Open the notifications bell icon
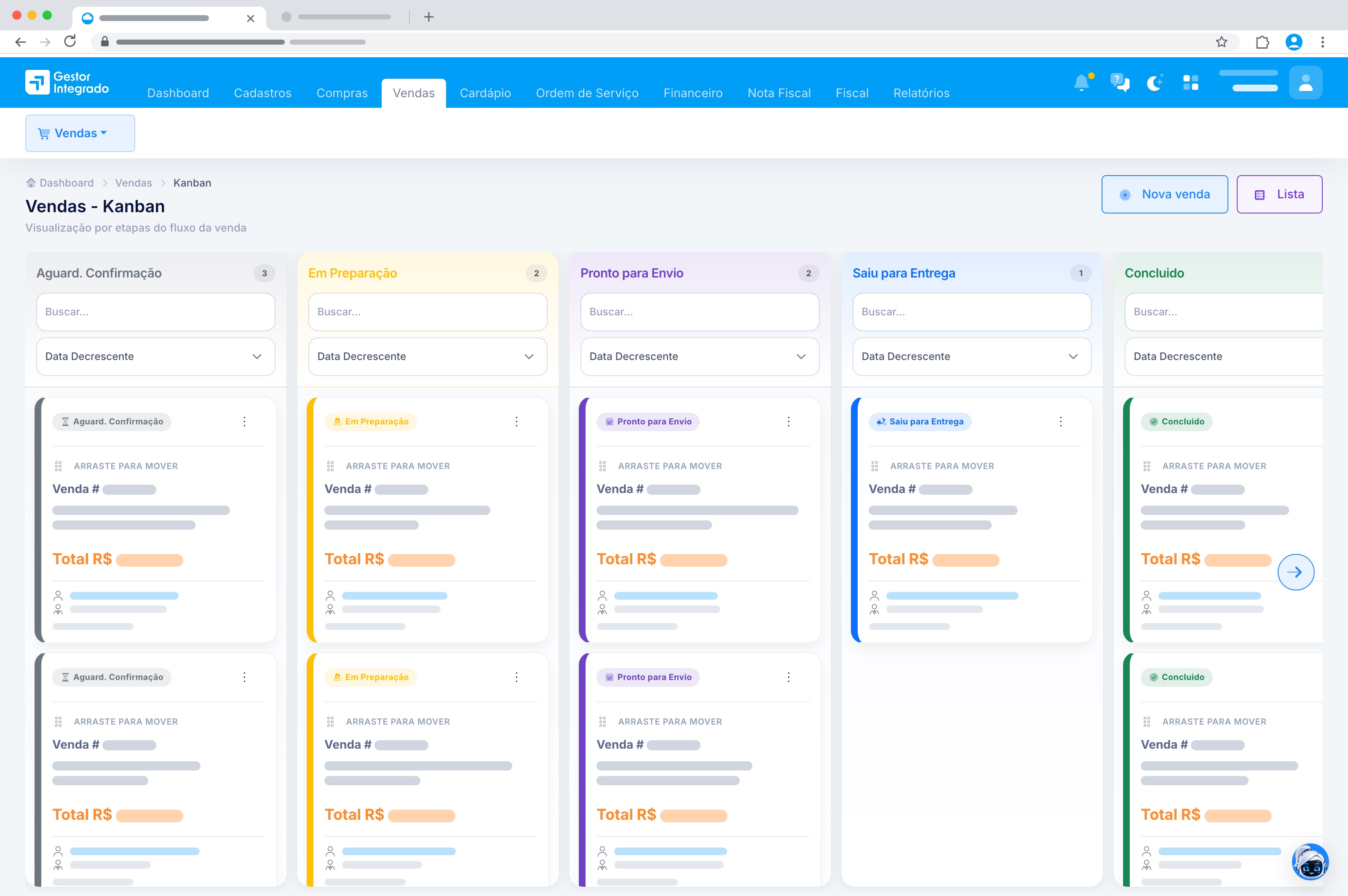The height and width of the screenshot is (896, 1348). 1082,82
